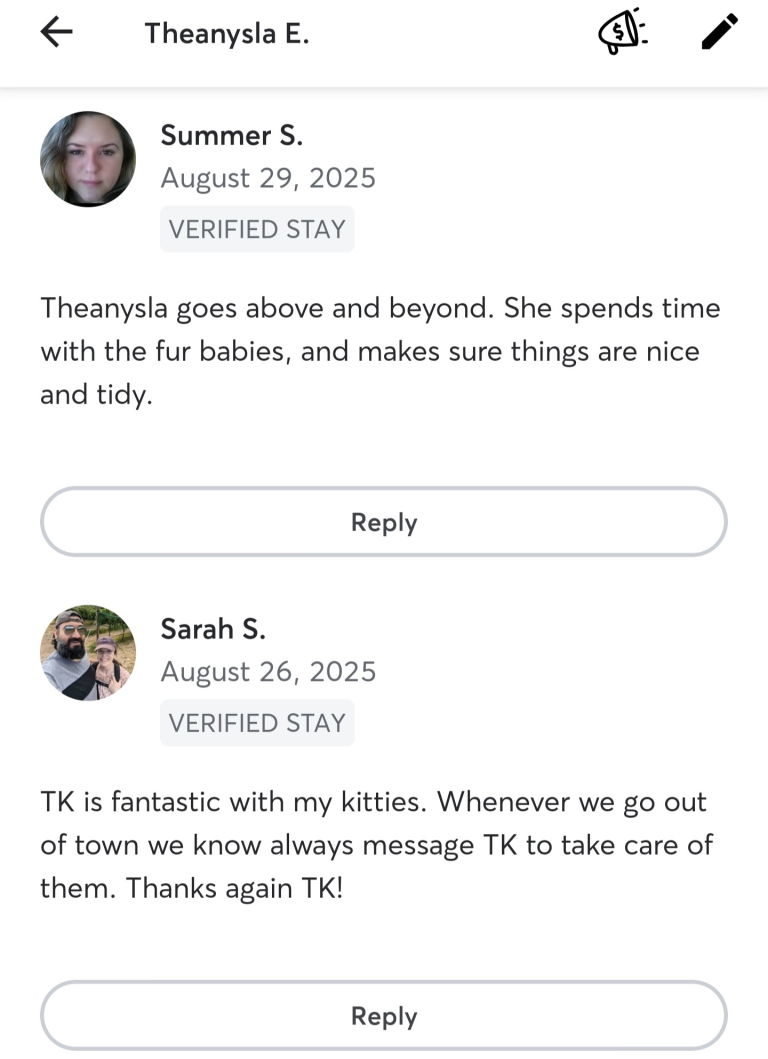This screenshot has width=768, height=1059.
Task: Tap the Verified Stay badge under Summer S.
Action: [257, 229]
